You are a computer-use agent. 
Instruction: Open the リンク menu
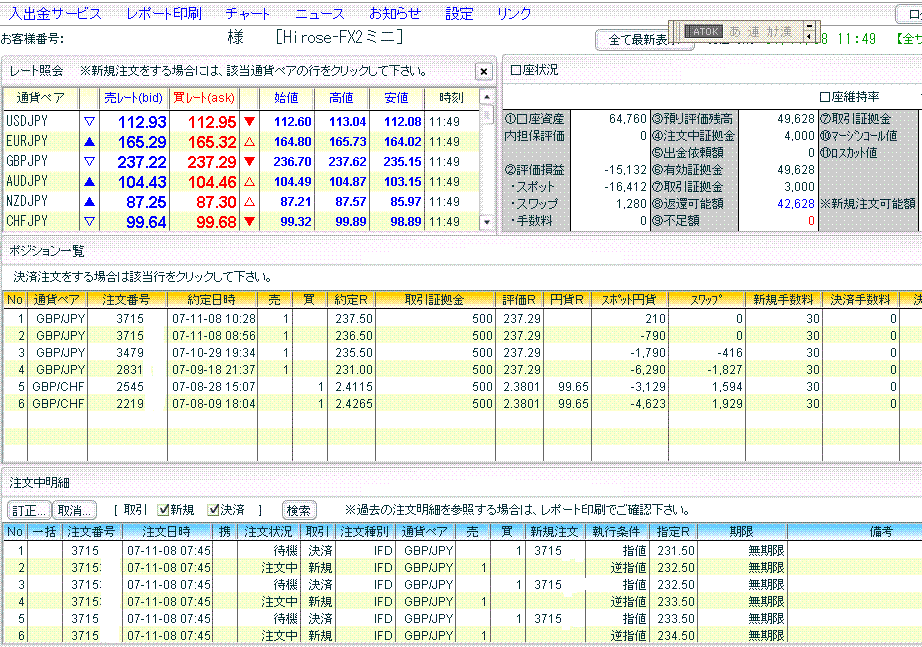coord(514,14)
